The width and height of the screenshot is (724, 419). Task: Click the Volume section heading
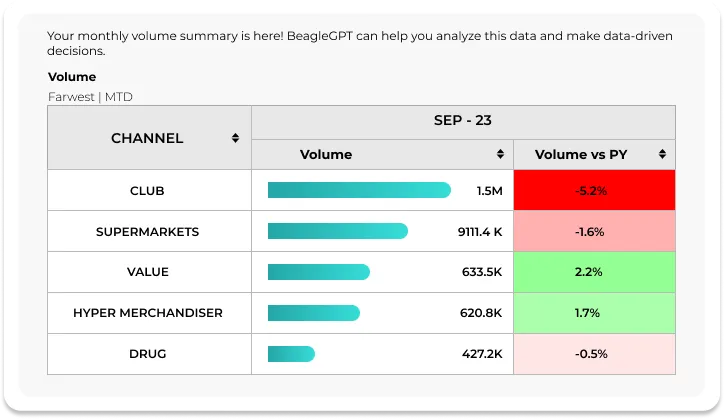[x=72, y=77]
